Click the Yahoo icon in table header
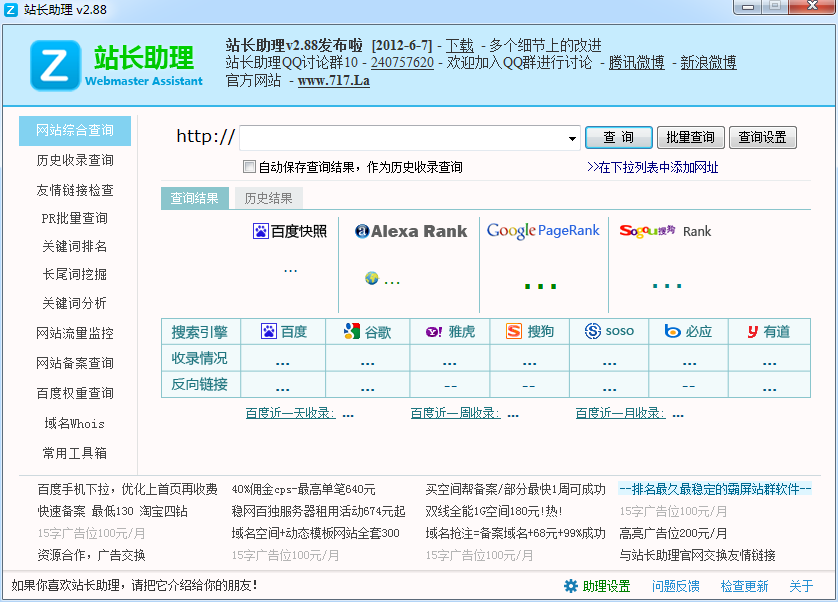838x602 pixels. [x=434, y=331]
